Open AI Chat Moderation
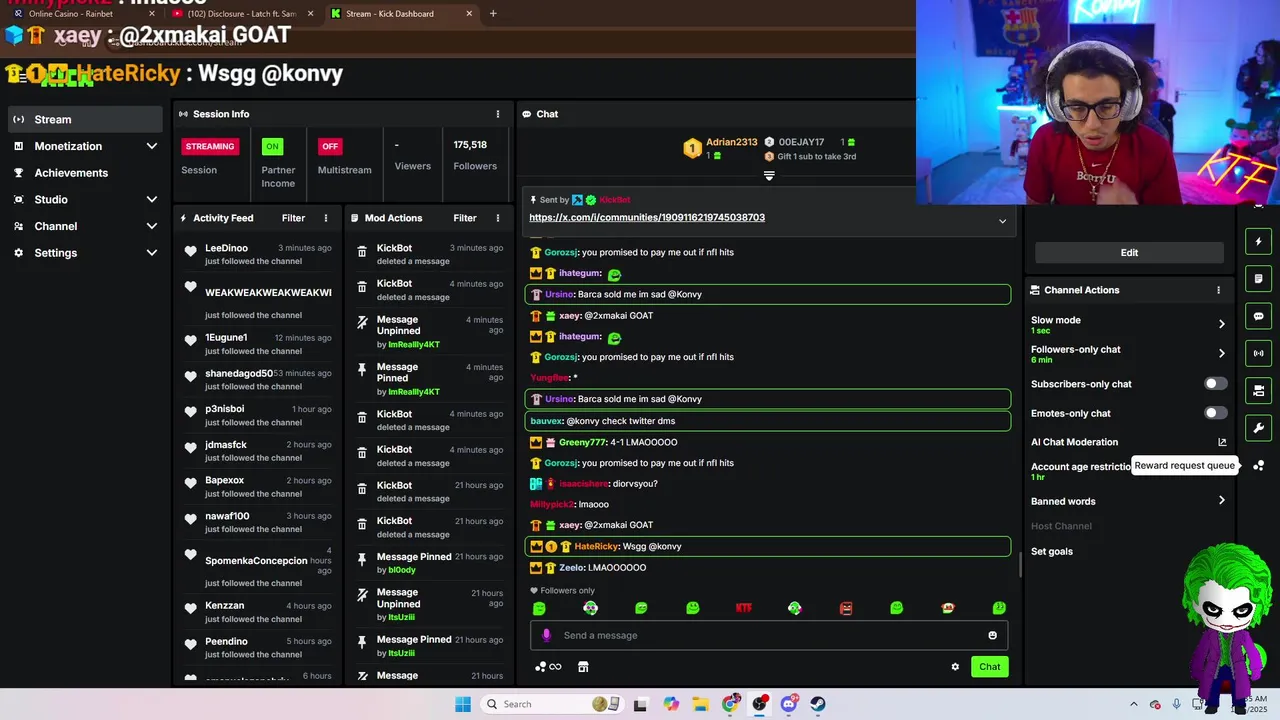 1074,442
